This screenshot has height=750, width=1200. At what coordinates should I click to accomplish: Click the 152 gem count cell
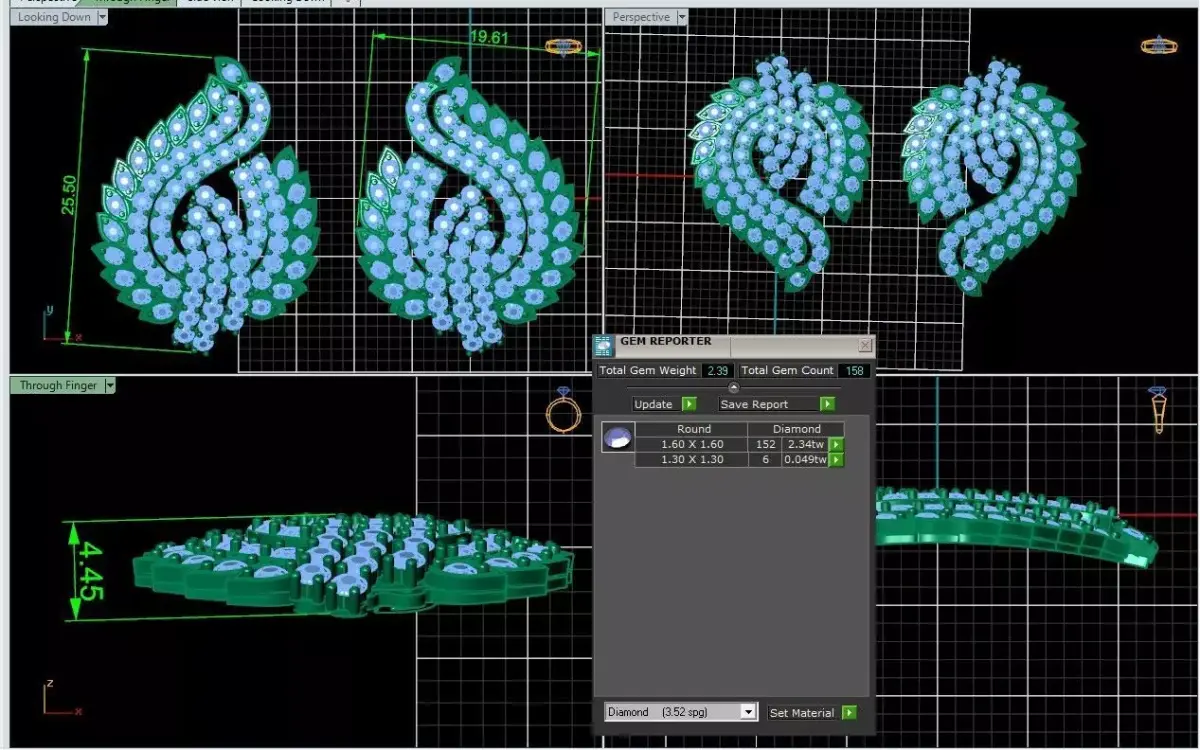point(765,445)
